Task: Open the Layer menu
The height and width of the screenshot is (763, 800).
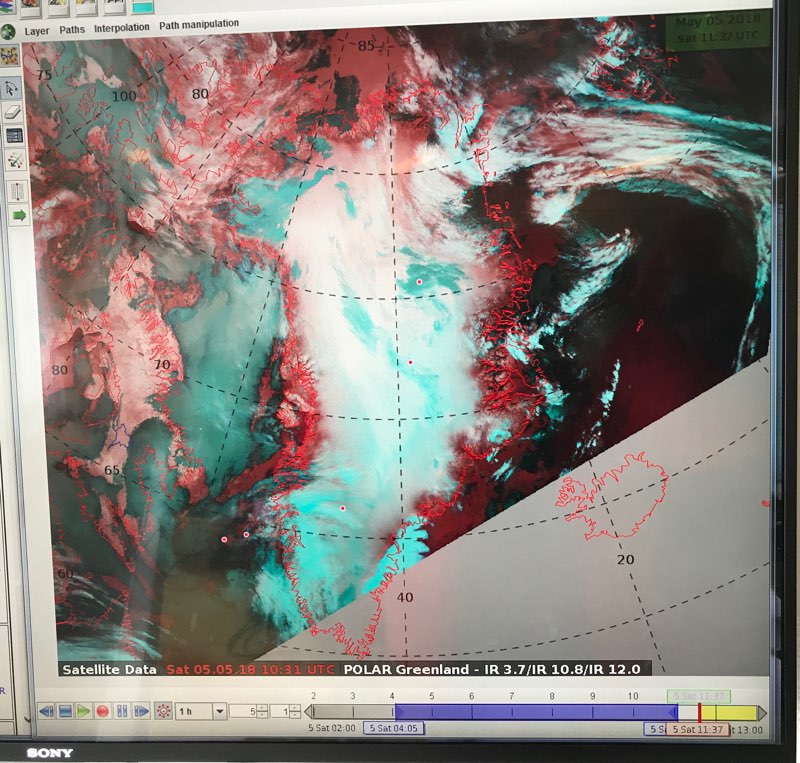Action: [x=37, y=30]
